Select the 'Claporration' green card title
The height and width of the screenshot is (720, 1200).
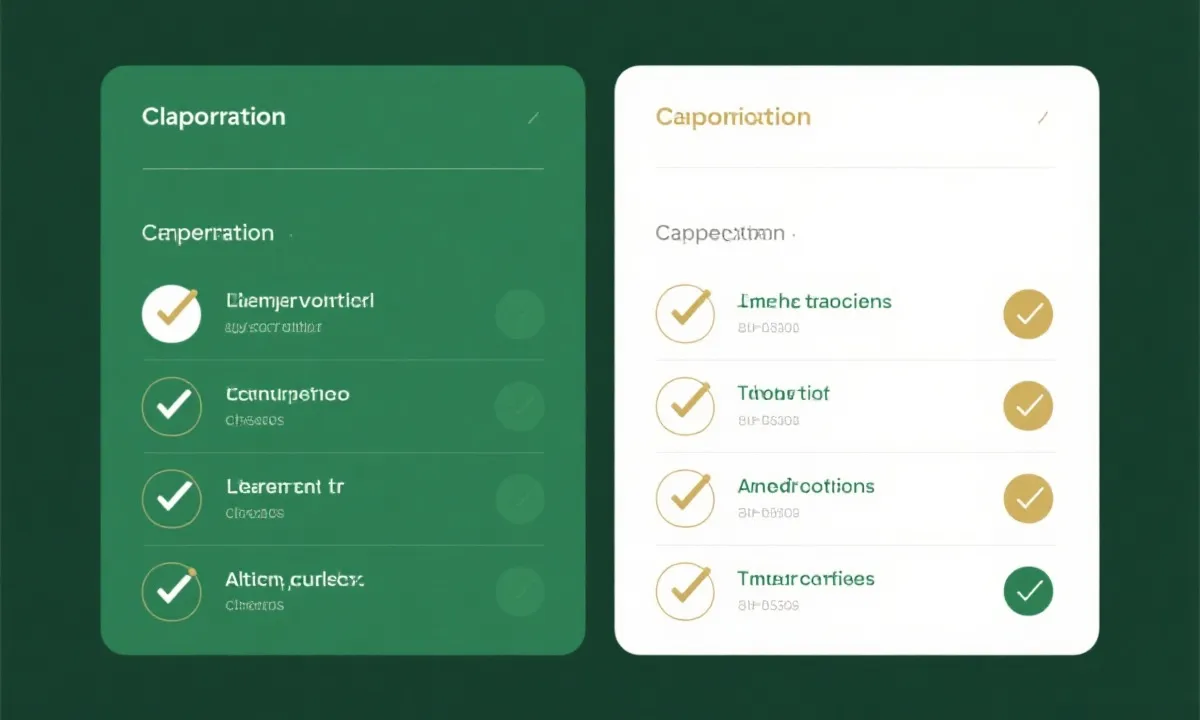click(x=214, y=117)
